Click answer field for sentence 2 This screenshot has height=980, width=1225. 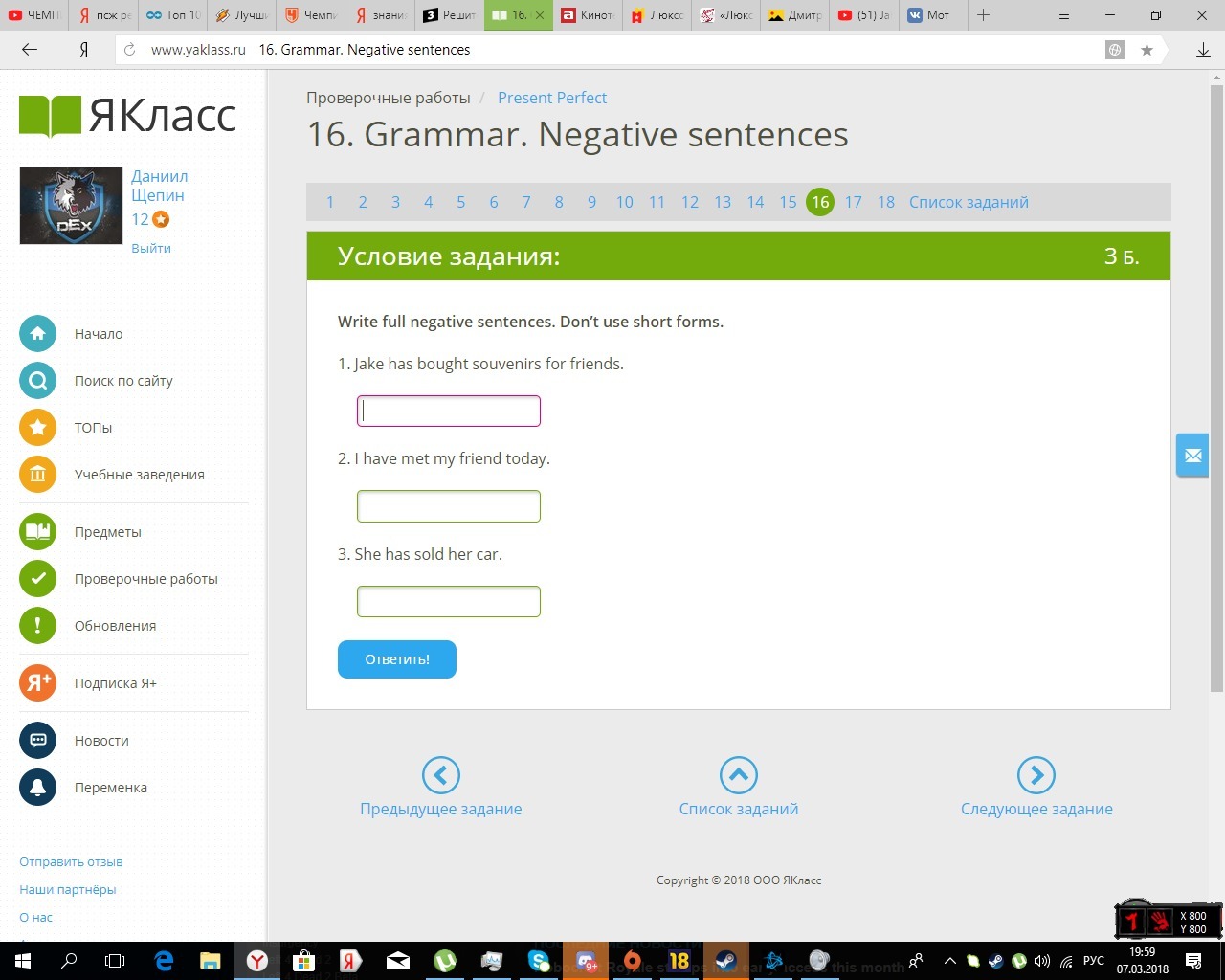(x=448, y=506)
